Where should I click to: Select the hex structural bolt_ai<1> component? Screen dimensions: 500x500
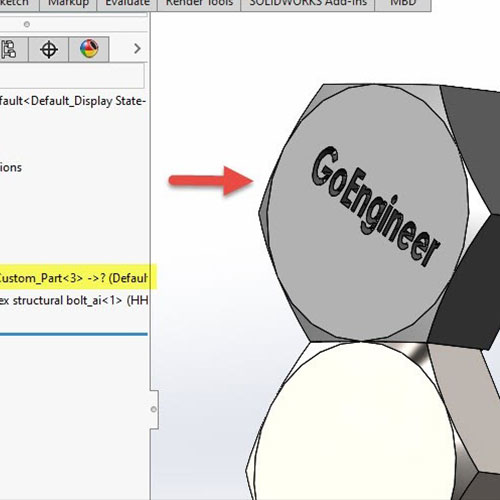tap(74, 300)
